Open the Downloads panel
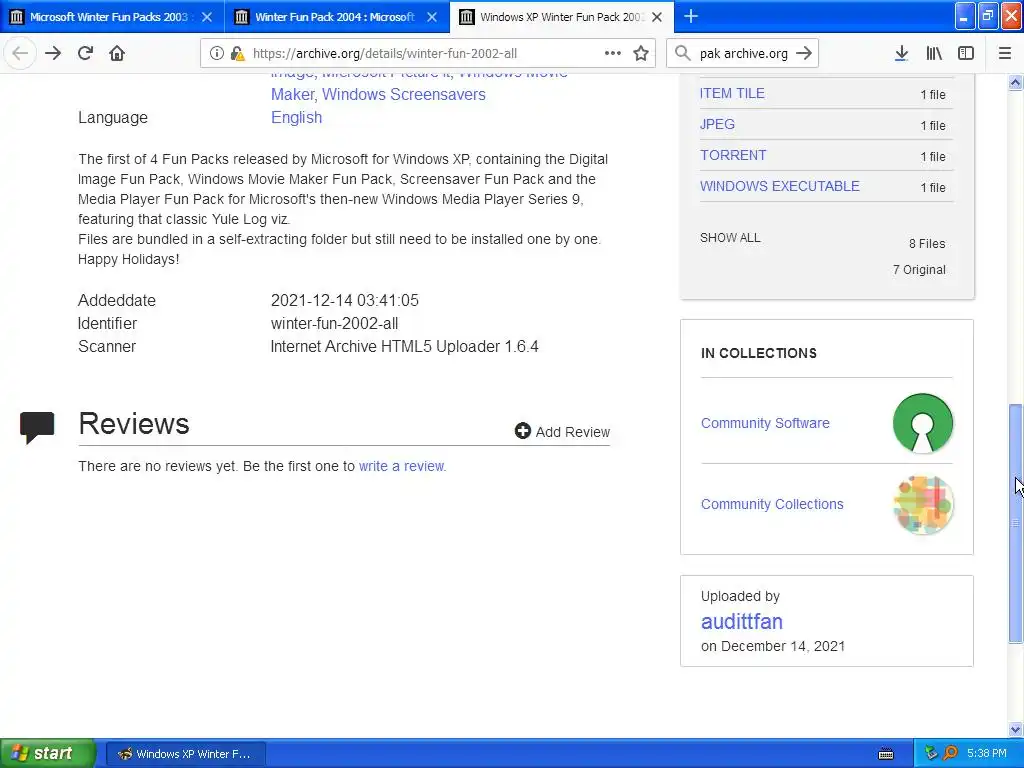This screenshot has height=768, width=1024. pos(901,54)
